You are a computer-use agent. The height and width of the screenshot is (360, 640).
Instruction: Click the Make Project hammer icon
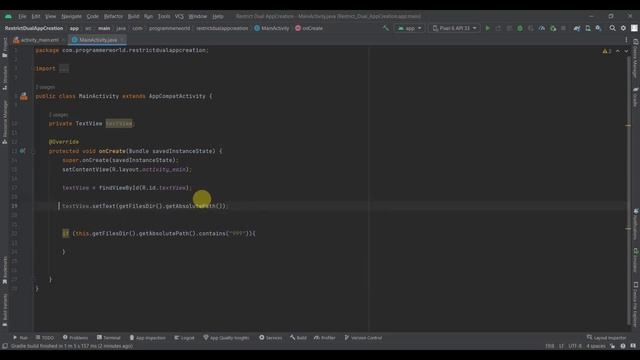[x=386, y=28]
